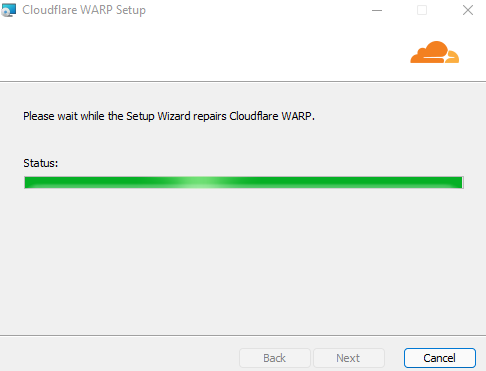The height and width of the screenshot is (371, 486).
Task: Click the disabled Next button
Action: pos(348,358)
